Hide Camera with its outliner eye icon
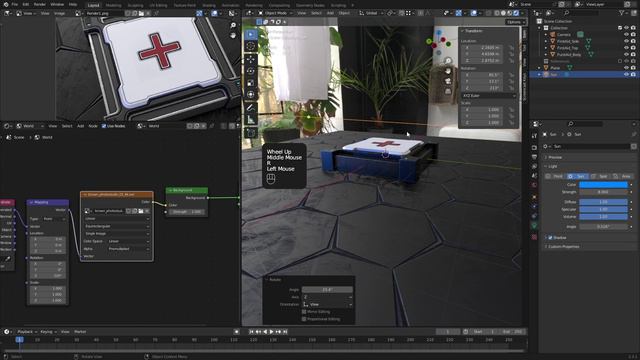 pos(626,35)
